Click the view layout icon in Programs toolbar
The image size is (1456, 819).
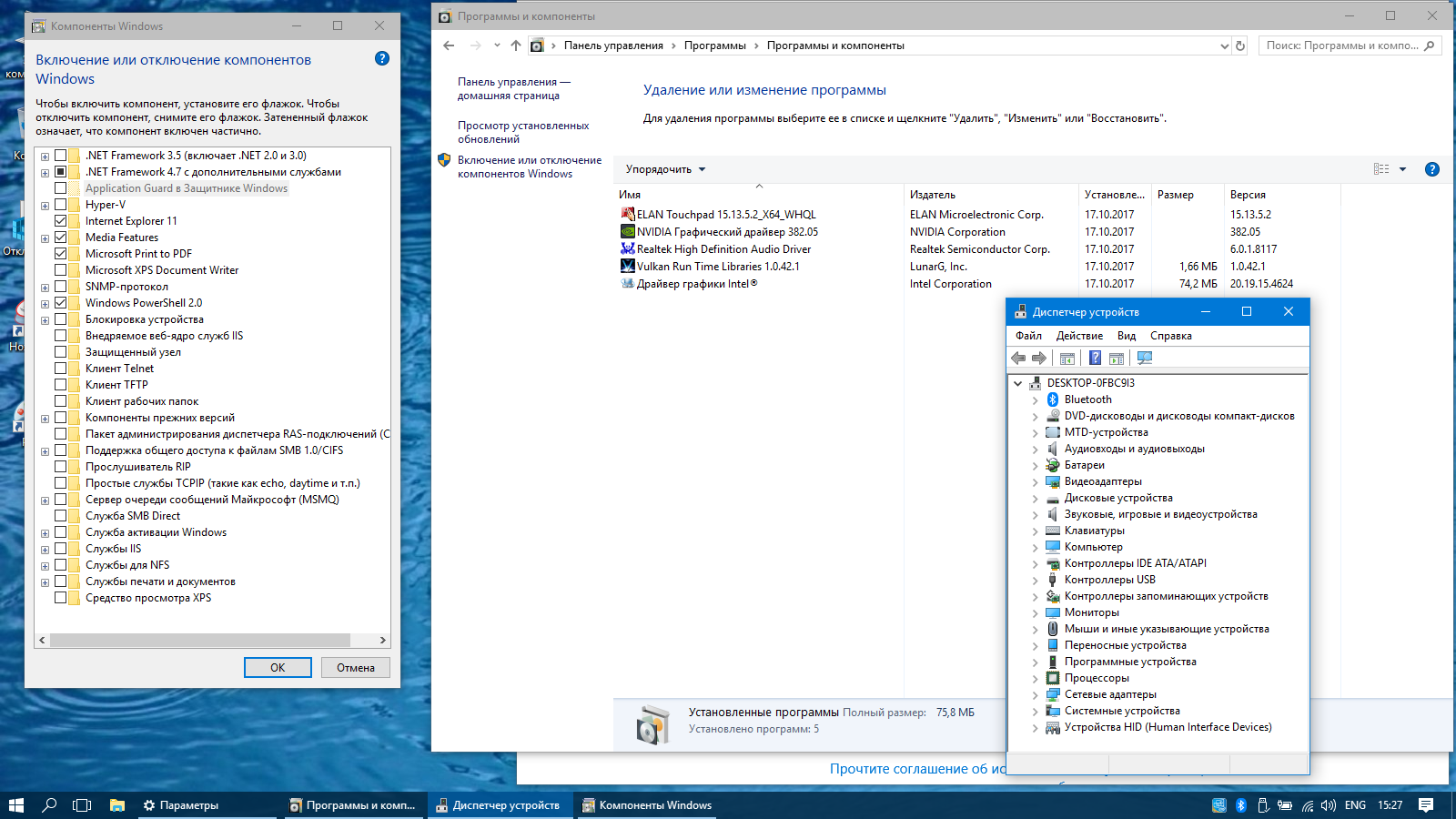1381,169
